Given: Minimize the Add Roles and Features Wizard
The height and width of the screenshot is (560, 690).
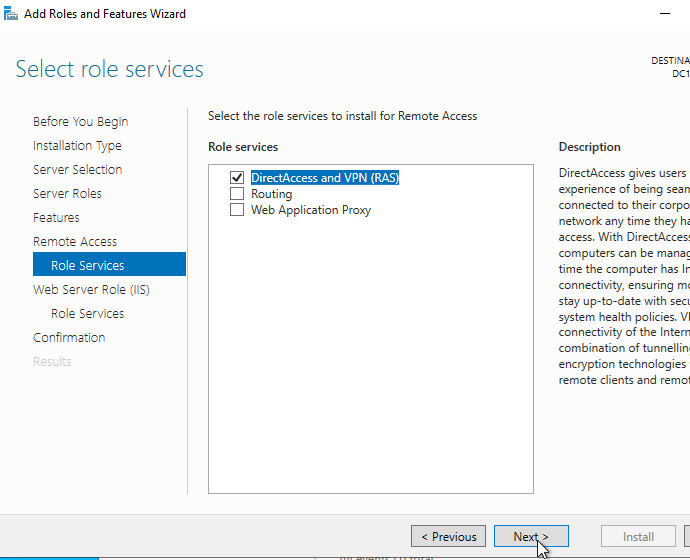Looking at the screenshot, I should (666, 14).
